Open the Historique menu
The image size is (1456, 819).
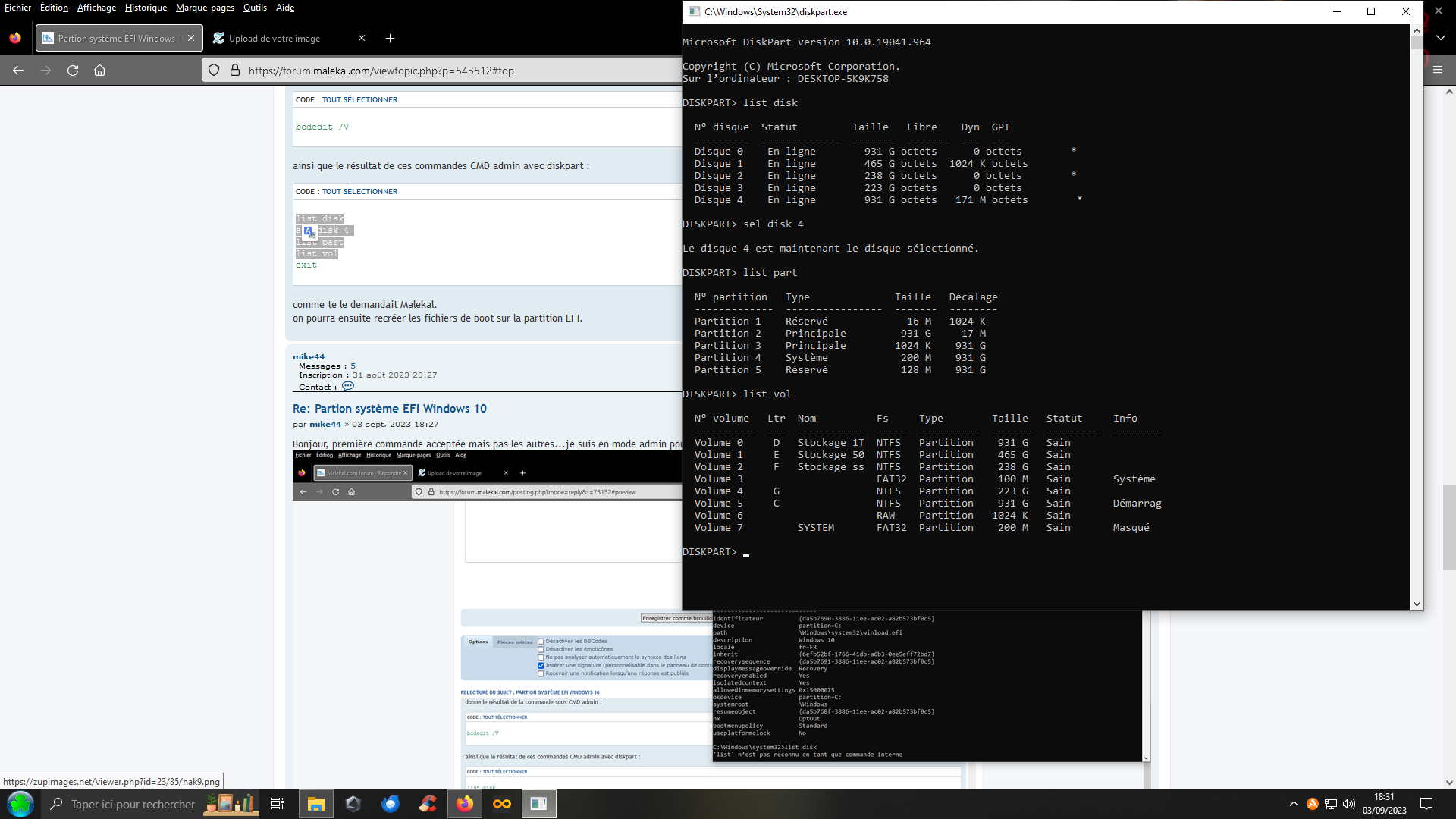[x=146, y=8]
